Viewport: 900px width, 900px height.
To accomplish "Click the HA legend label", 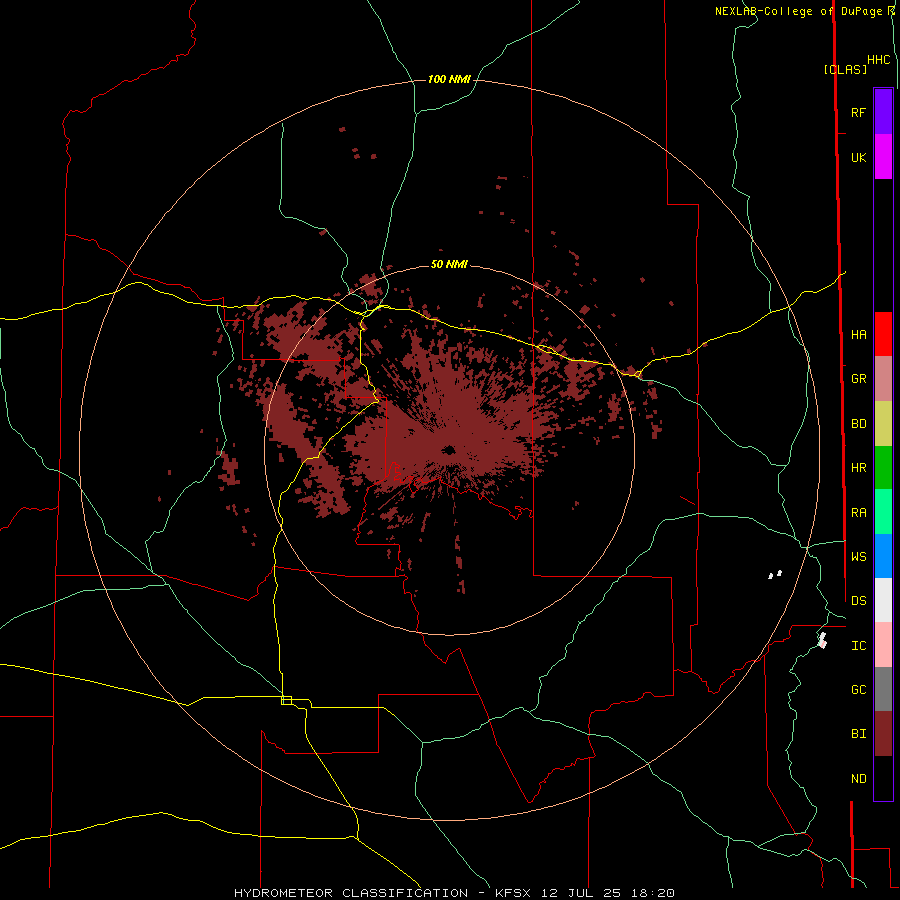I will (858, 334).
